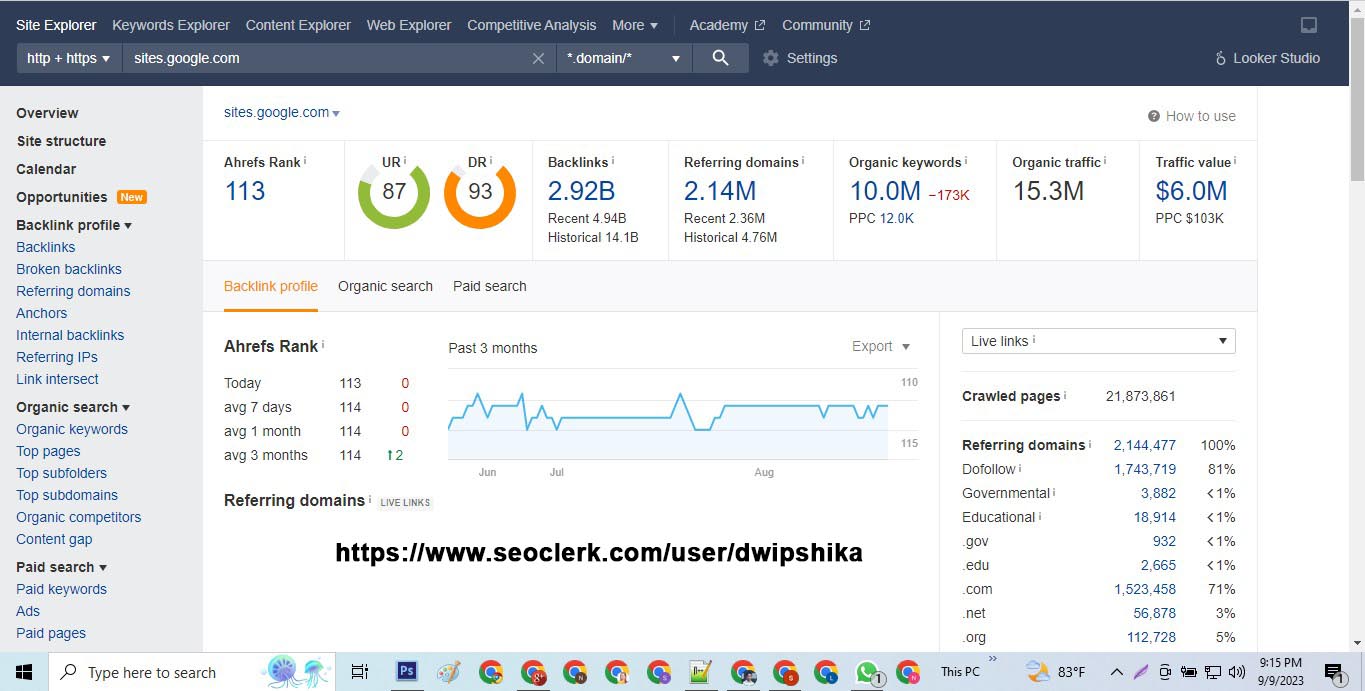Click the How to use help icon

pos(1154,116)
